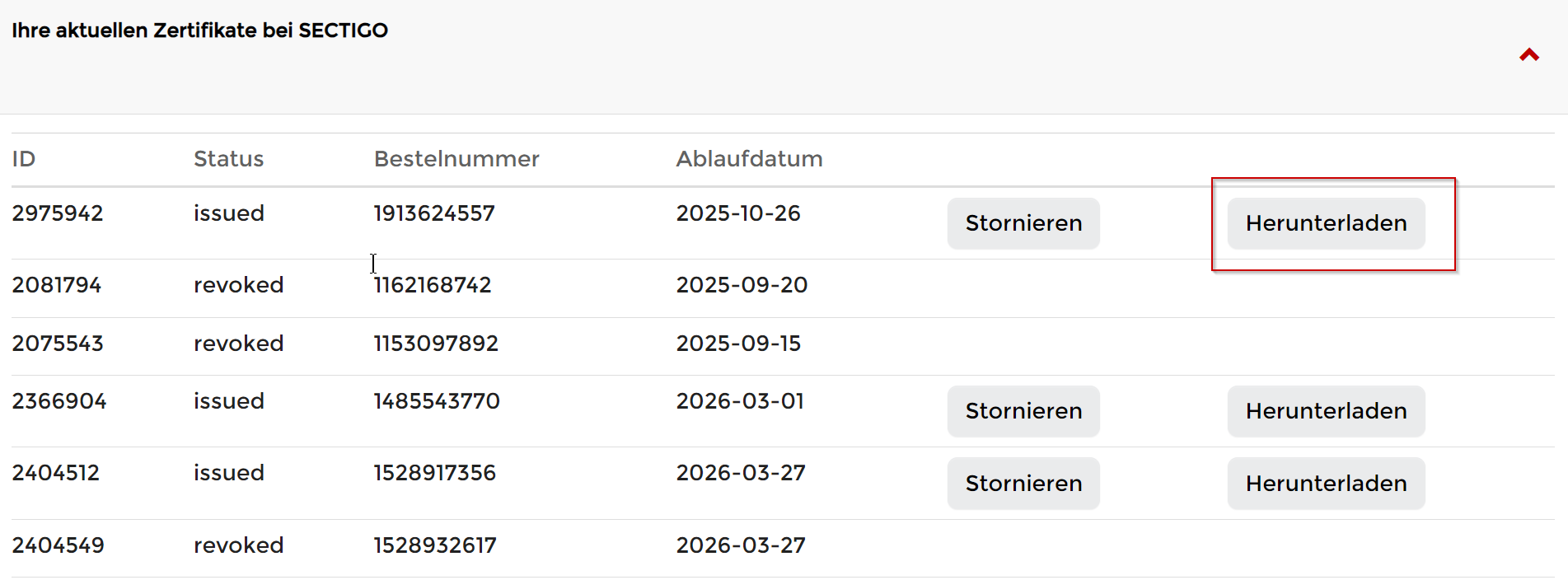Click issued status of certificate 2404512
This screenshot has width=1568, height=580.
click(x=228, y=473)
